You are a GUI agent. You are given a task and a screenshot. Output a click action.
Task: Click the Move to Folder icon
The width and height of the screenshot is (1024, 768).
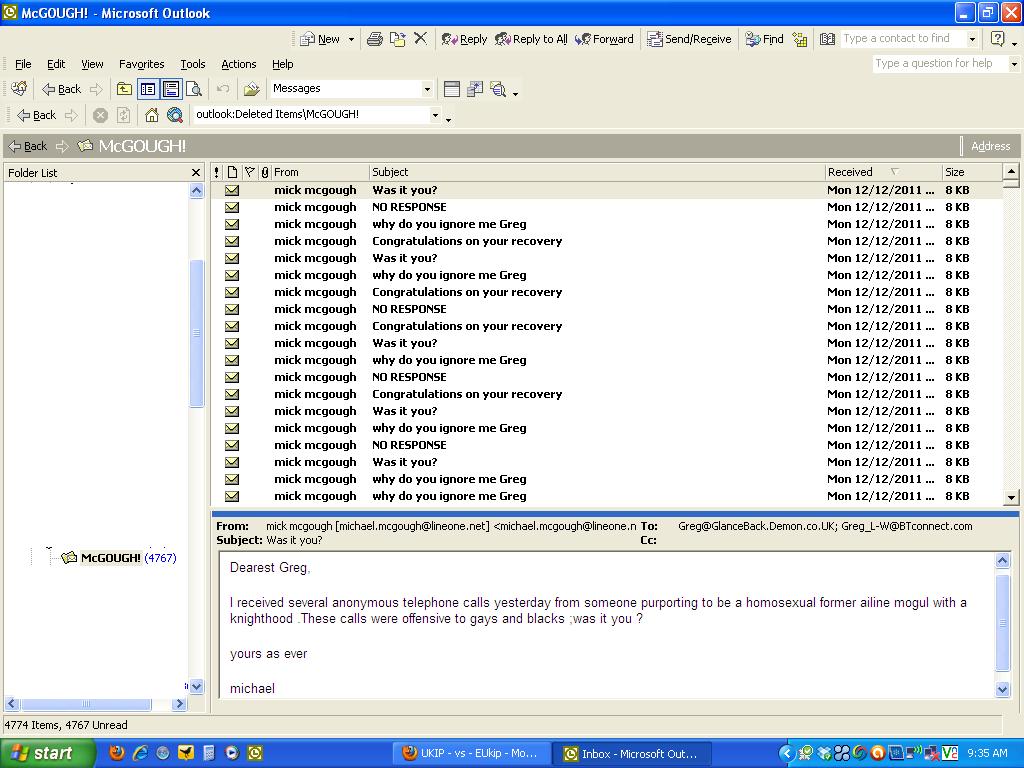(x=397, y=39)
